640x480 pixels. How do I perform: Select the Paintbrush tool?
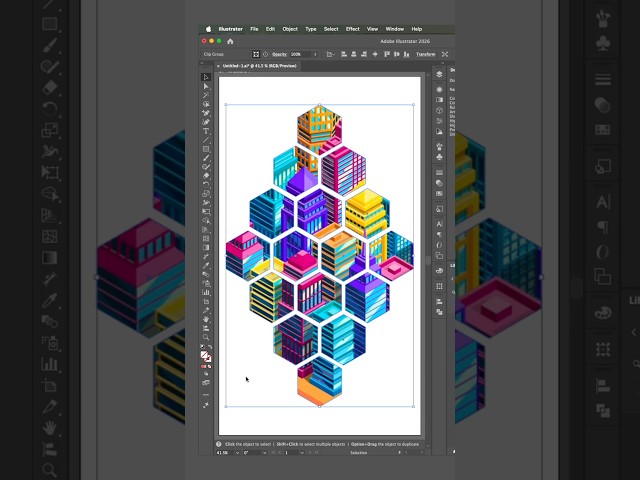pos(206,158)
